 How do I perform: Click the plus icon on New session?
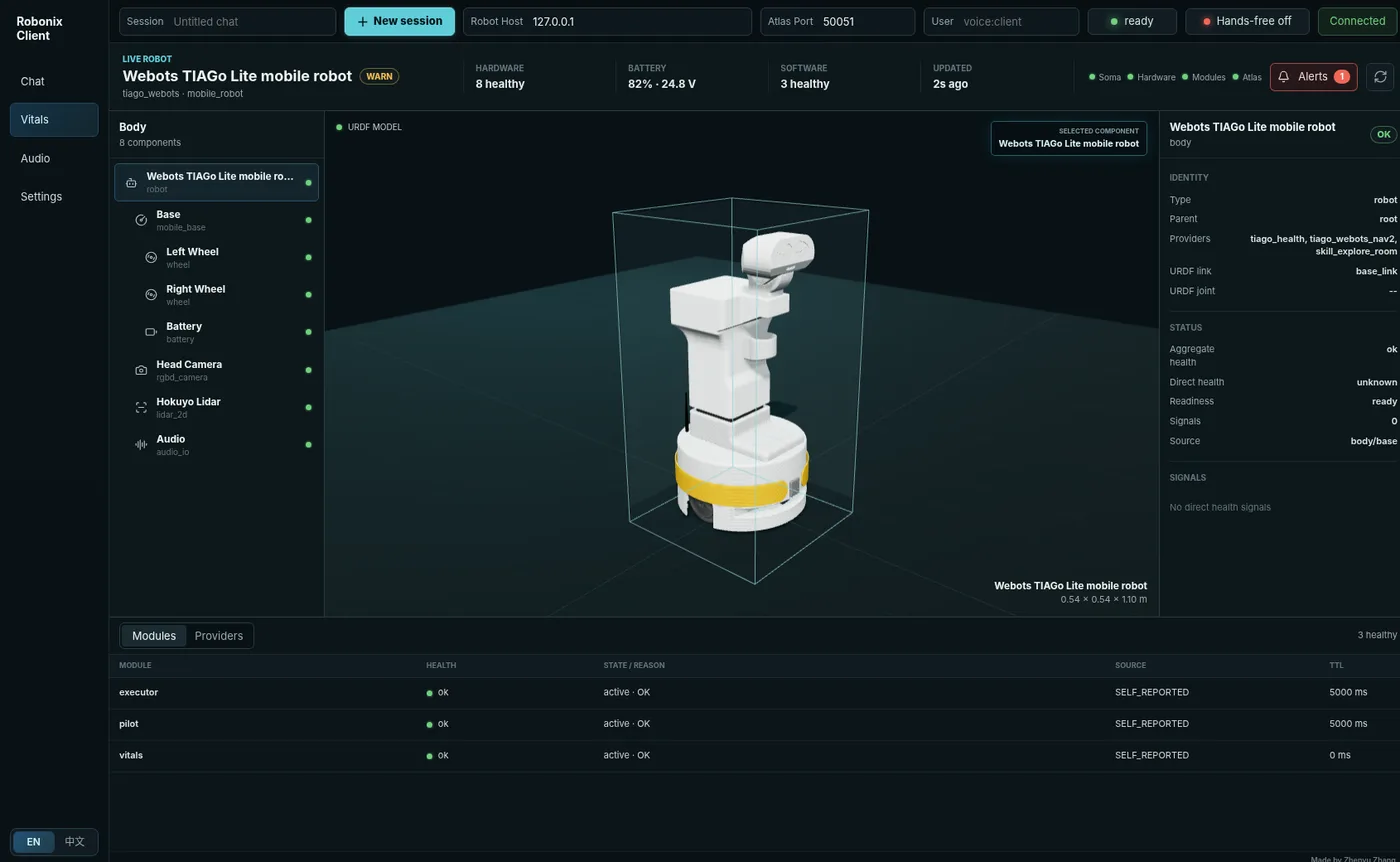click(363, 21)
